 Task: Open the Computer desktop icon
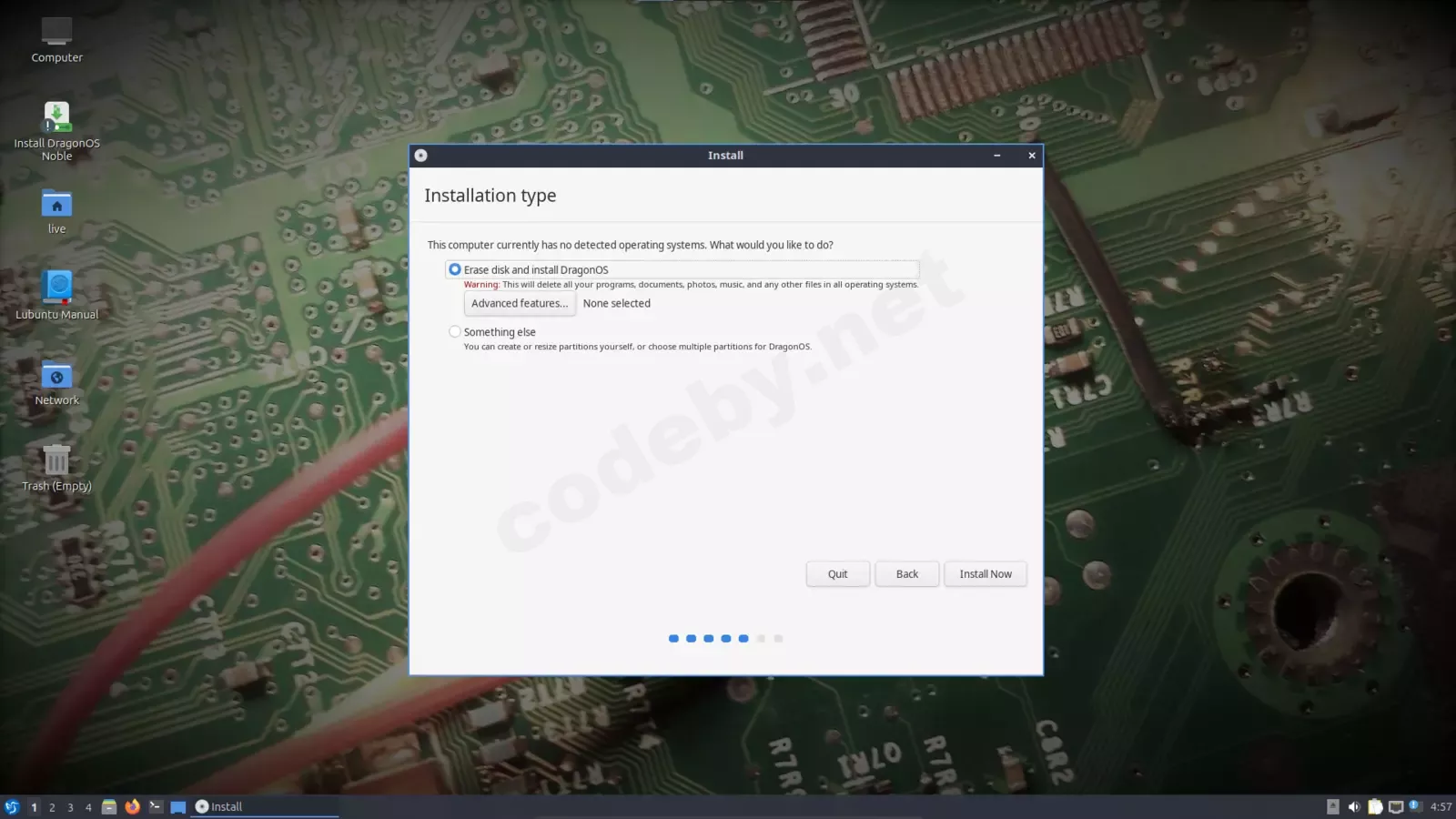click(56, 41)
